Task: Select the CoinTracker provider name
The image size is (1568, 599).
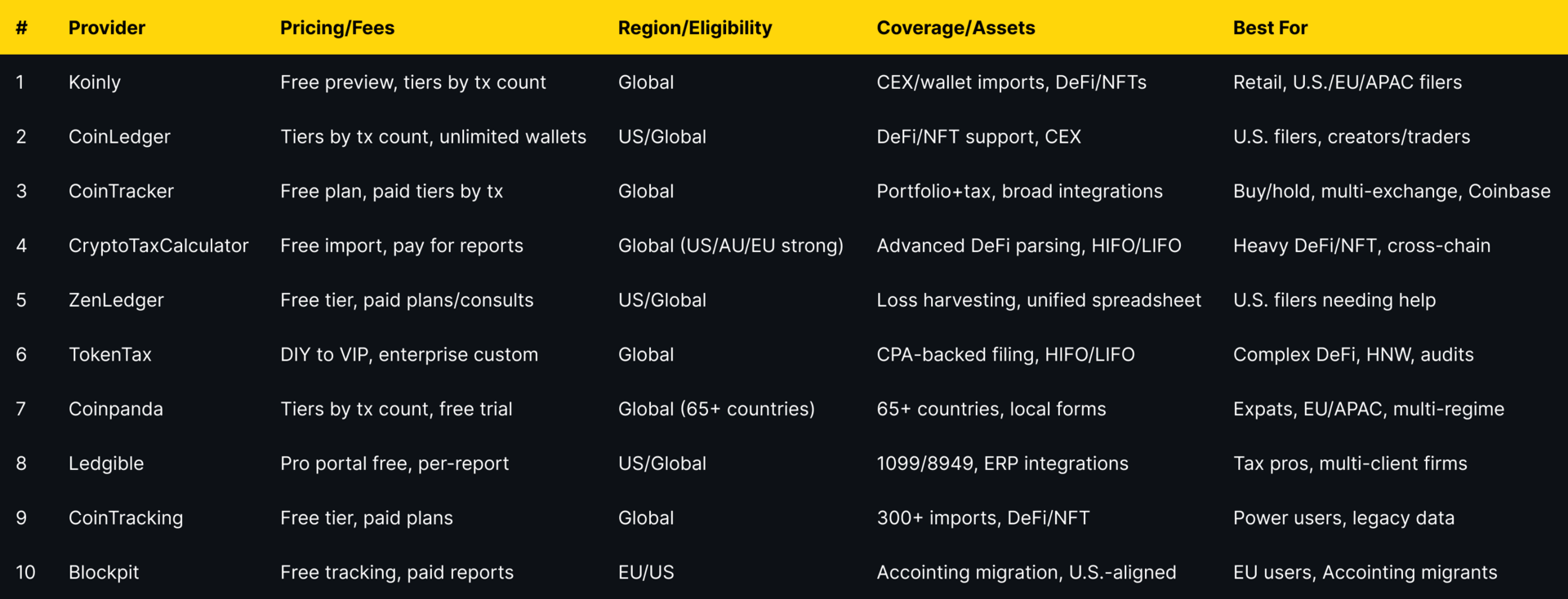Action: click(x=121, y=191)
